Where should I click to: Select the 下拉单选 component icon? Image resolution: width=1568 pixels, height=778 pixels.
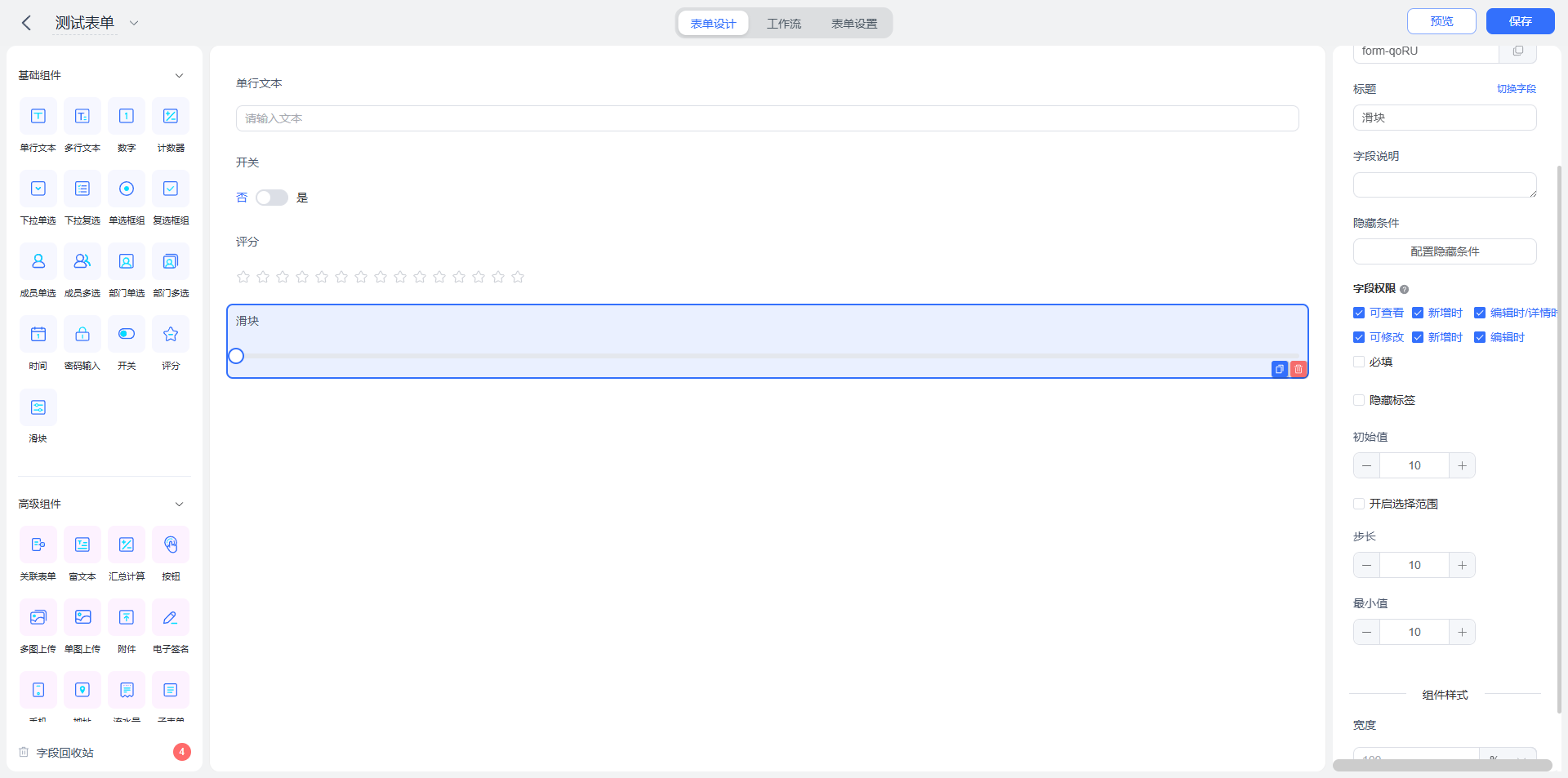pyautogui.click(x=38, y=189)
